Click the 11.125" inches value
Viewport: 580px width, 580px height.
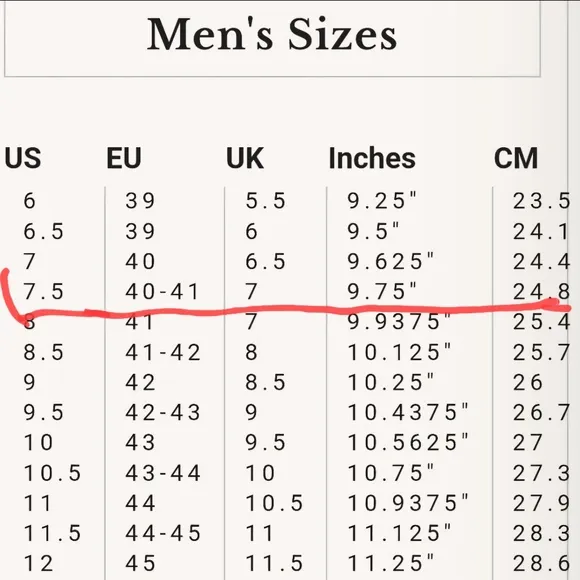click(x=399, y=533)
